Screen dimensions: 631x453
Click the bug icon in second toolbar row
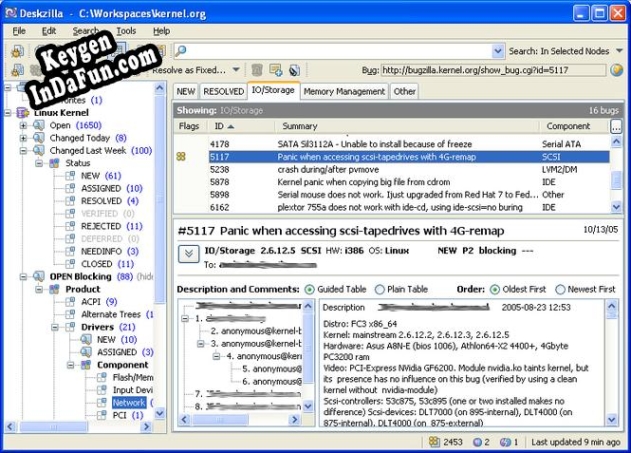pyautogui.click(x=17, y=70)
